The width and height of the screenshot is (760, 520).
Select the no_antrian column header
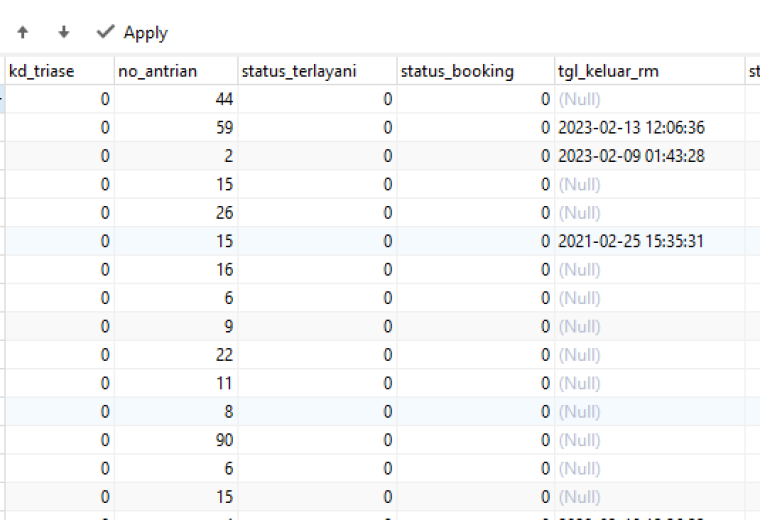(176, 71)
